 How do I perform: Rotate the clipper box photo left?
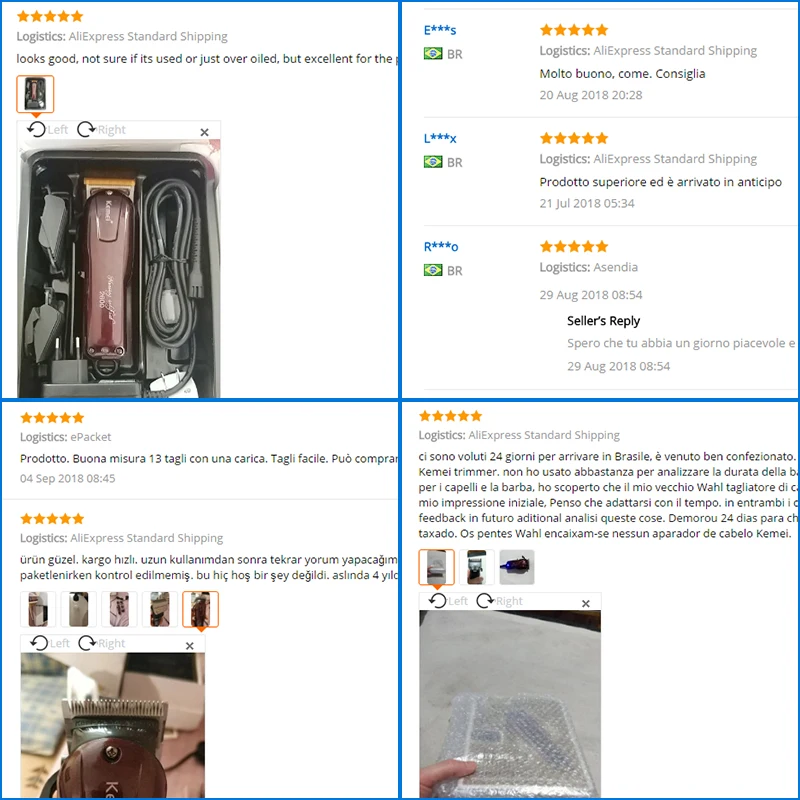[x=47, y=130]
